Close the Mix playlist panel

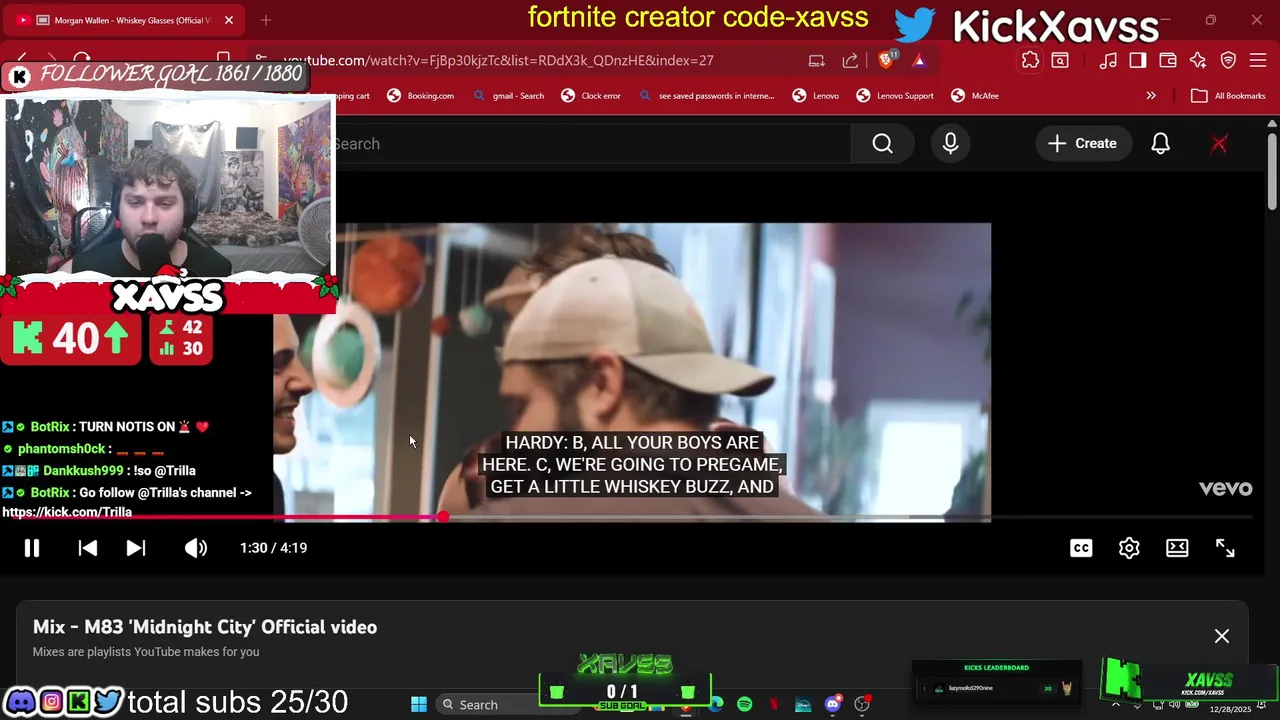pos(1222,636)
